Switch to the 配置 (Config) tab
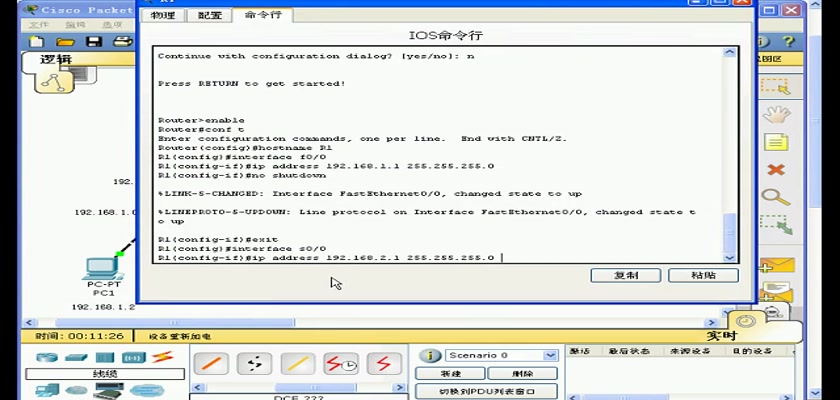The image size is (840, 400). (x=210, y=15)
